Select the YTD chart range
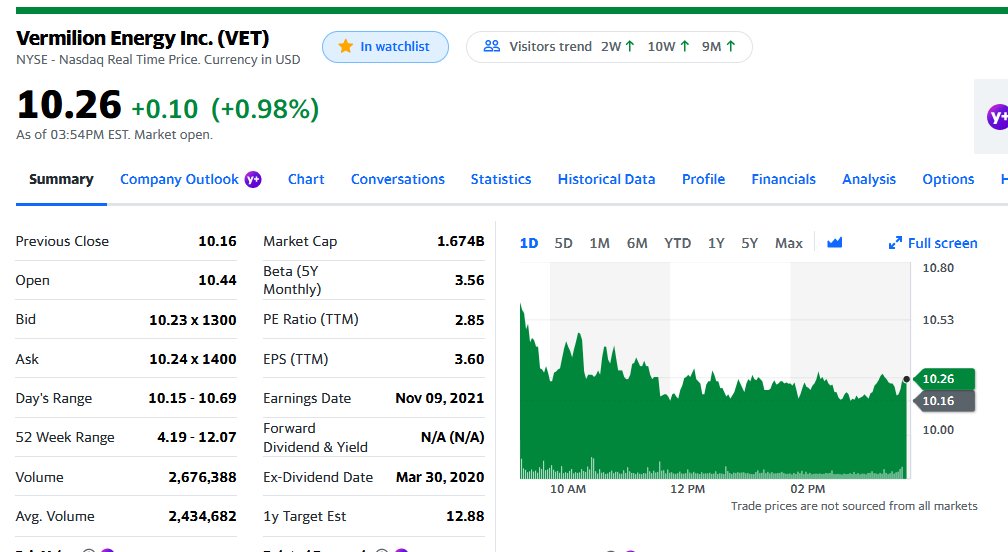 pyautogui.click(x=678, y=244)
